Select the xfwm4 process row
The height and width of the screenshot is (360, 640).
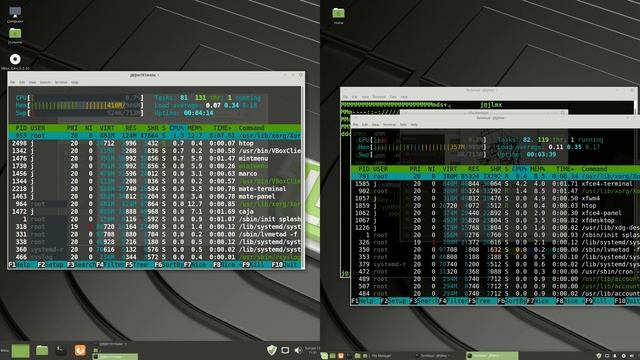tap(496, 198)
